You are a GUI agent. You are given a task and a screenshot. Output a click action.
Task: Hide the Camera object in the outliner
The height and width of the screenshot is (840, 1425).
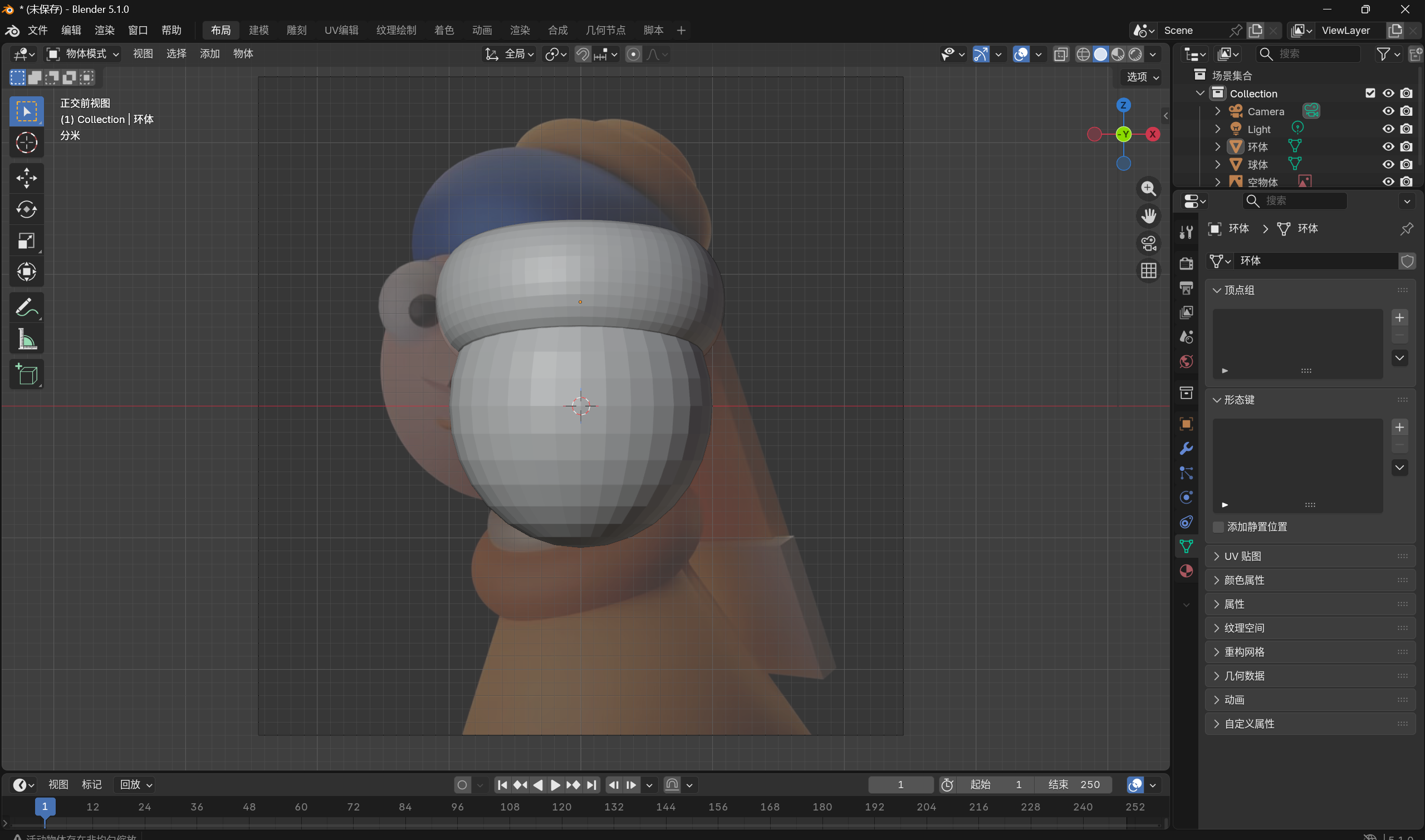tap(1388, 111)
